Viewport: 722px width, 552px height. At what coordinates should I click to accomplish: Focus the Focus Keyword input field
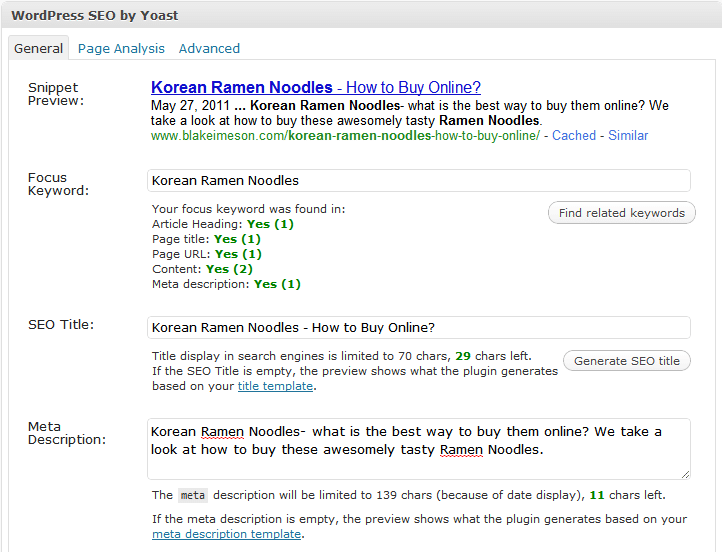coord(418,181)
